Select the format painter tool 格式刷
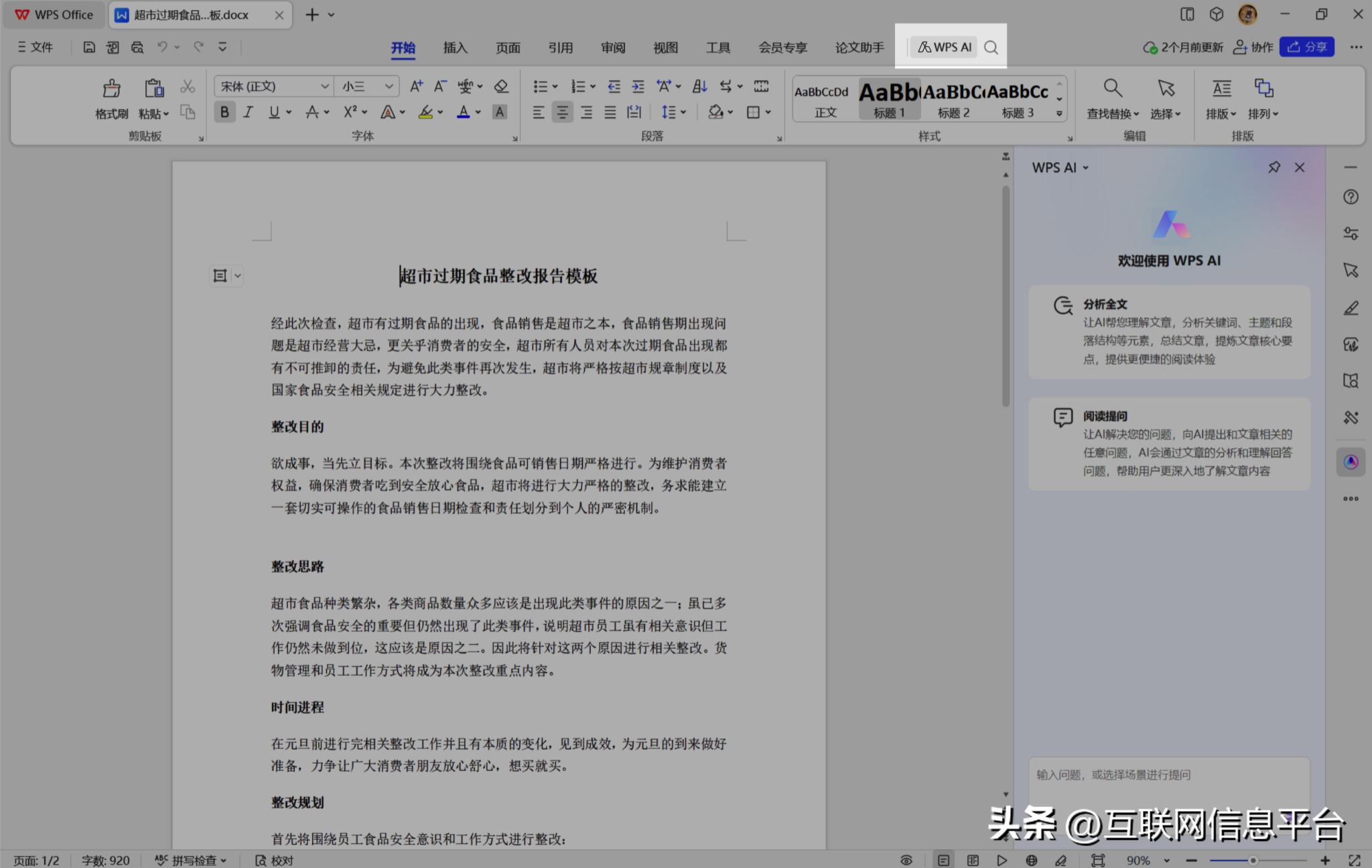 click(111, 100)
